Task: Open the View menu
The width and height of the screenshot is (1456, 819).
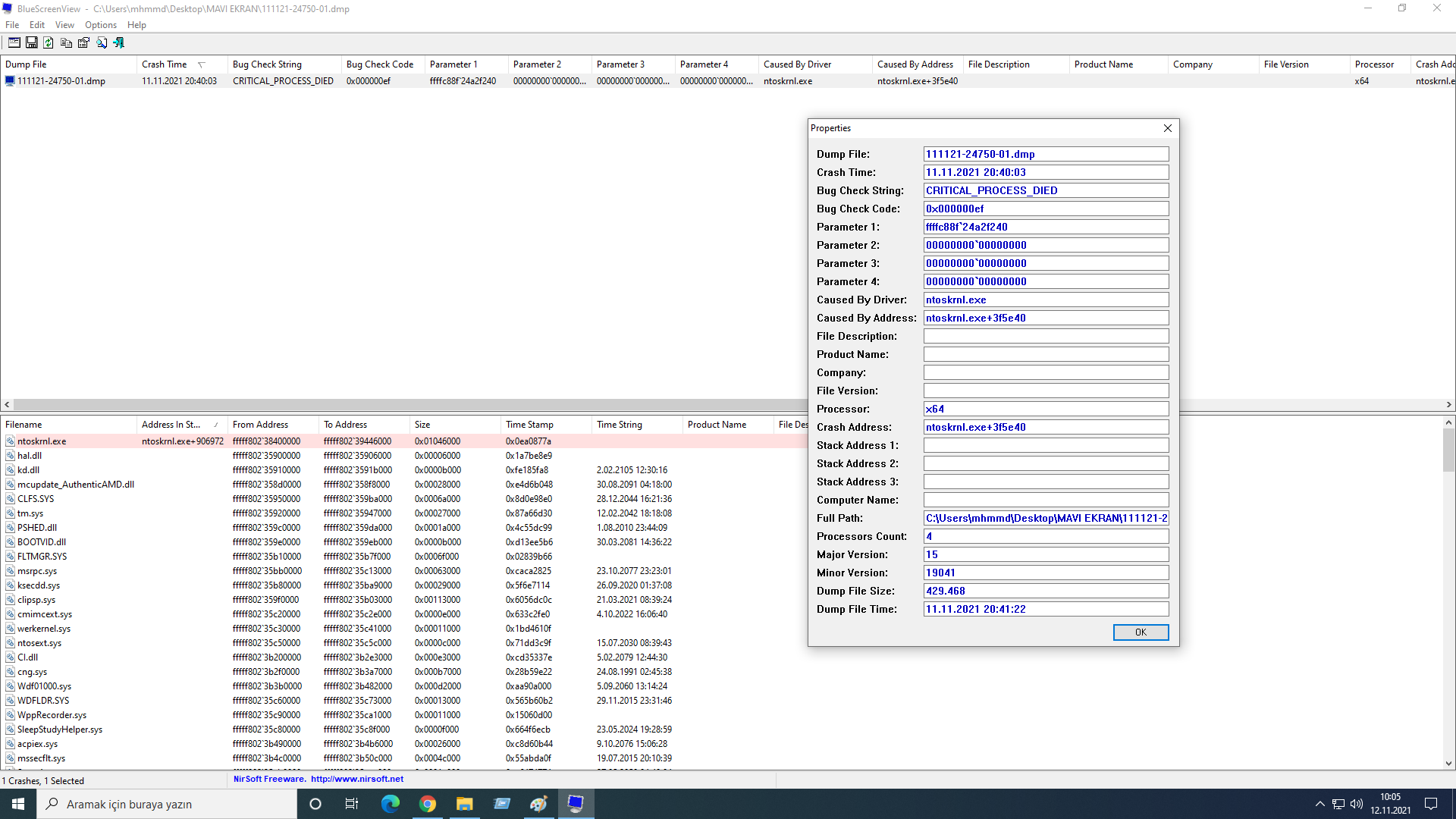Action: click(64, 25)
